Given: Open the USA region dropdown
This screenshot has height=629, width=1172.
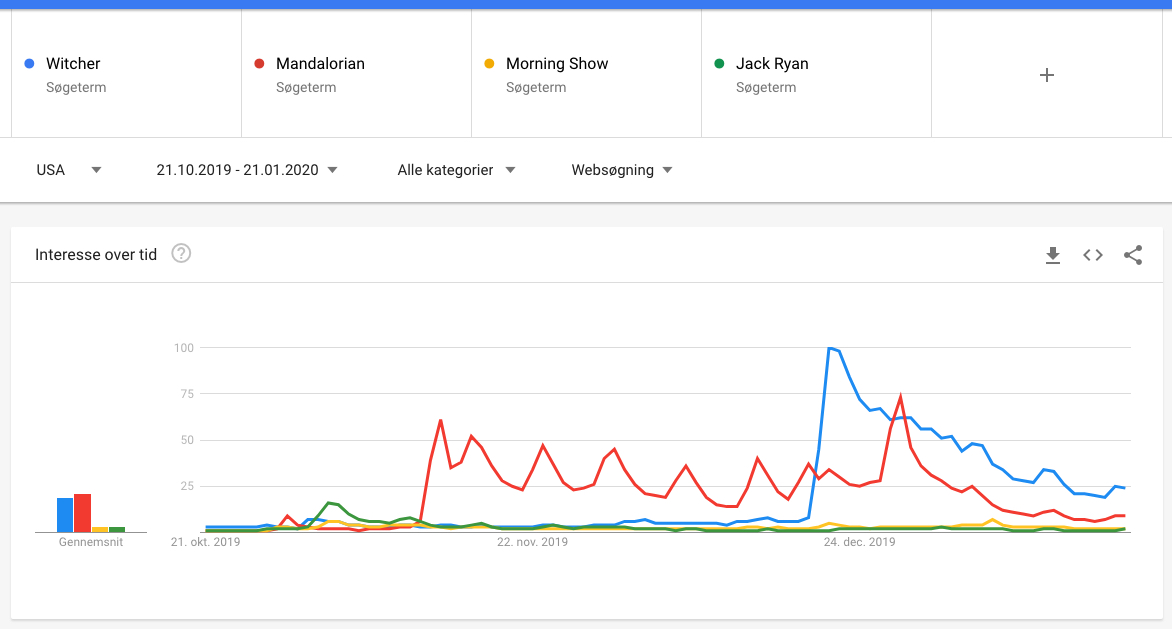Looking at the screenshot, I should click(x=69, y=170).
